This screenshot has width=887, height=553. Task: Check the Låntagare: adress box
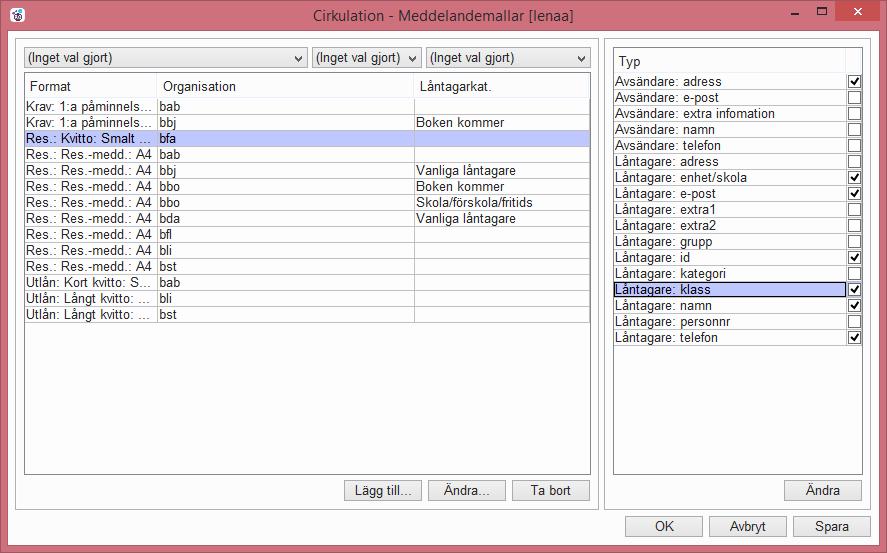[x=854, y=162]
